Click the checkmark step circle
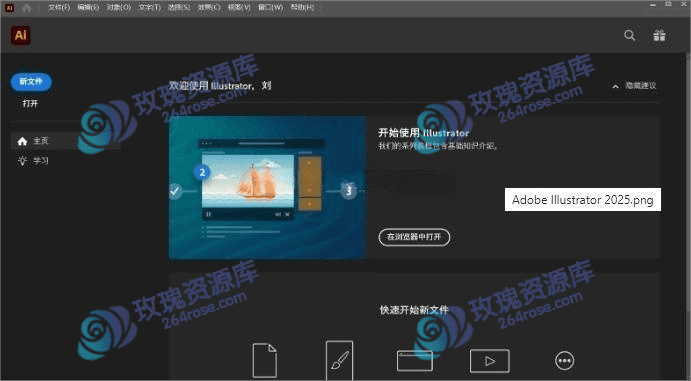Viewport: 691px width, 381px height. (x=175, y=191)
